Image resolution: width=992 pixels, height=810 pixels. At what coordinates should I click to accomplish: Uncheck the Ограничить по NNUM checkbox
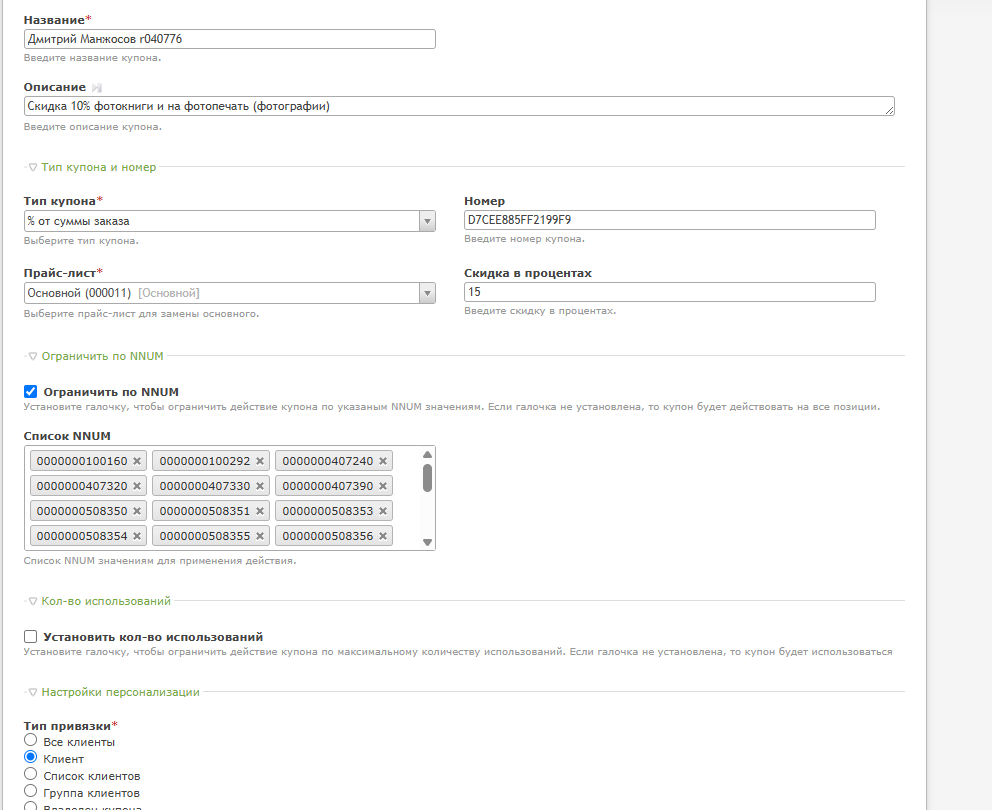[30, 392]
